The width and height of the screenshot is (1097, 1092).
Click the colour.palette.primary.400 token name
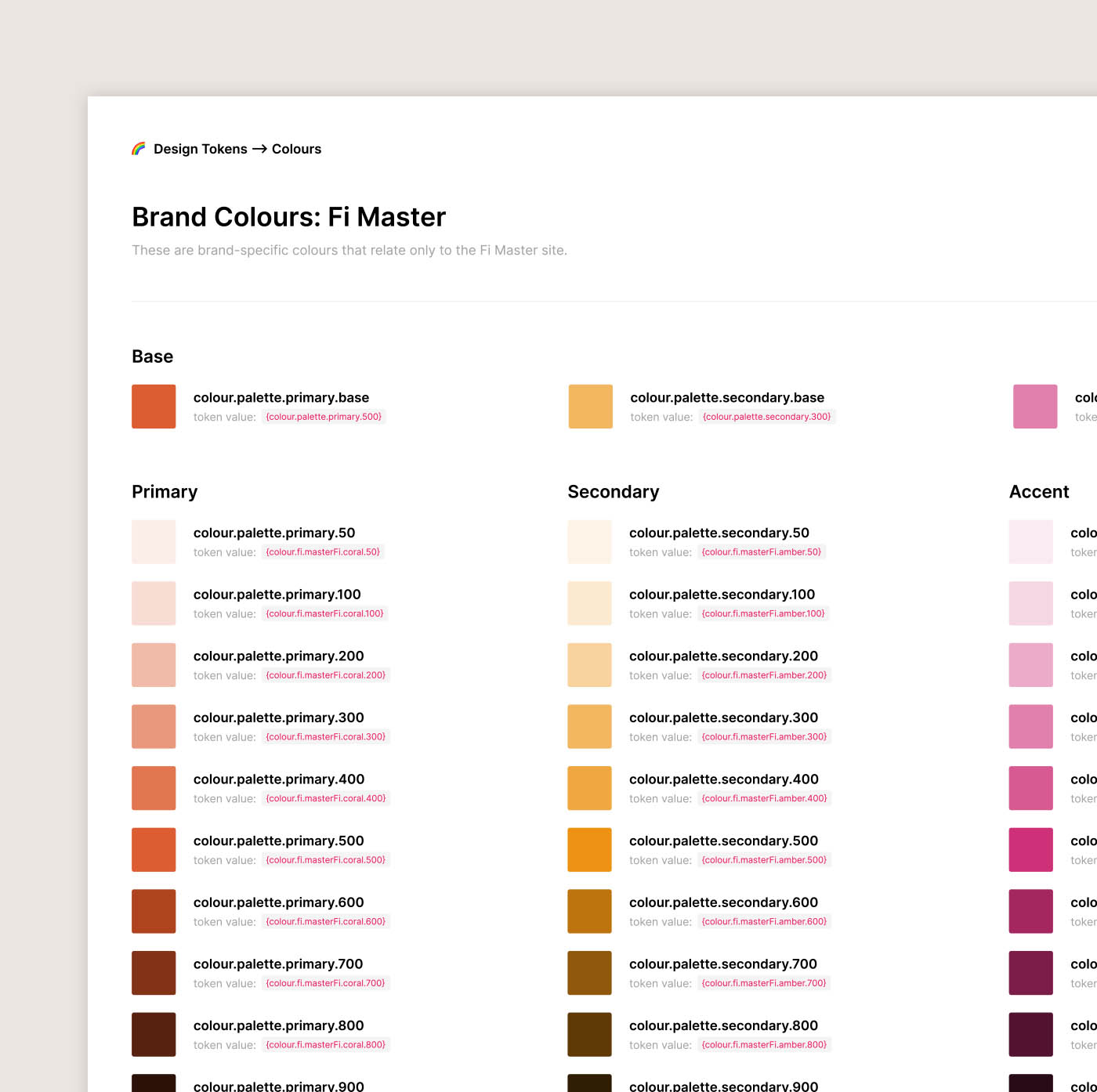pyautogui.click(x=279, y=779)
